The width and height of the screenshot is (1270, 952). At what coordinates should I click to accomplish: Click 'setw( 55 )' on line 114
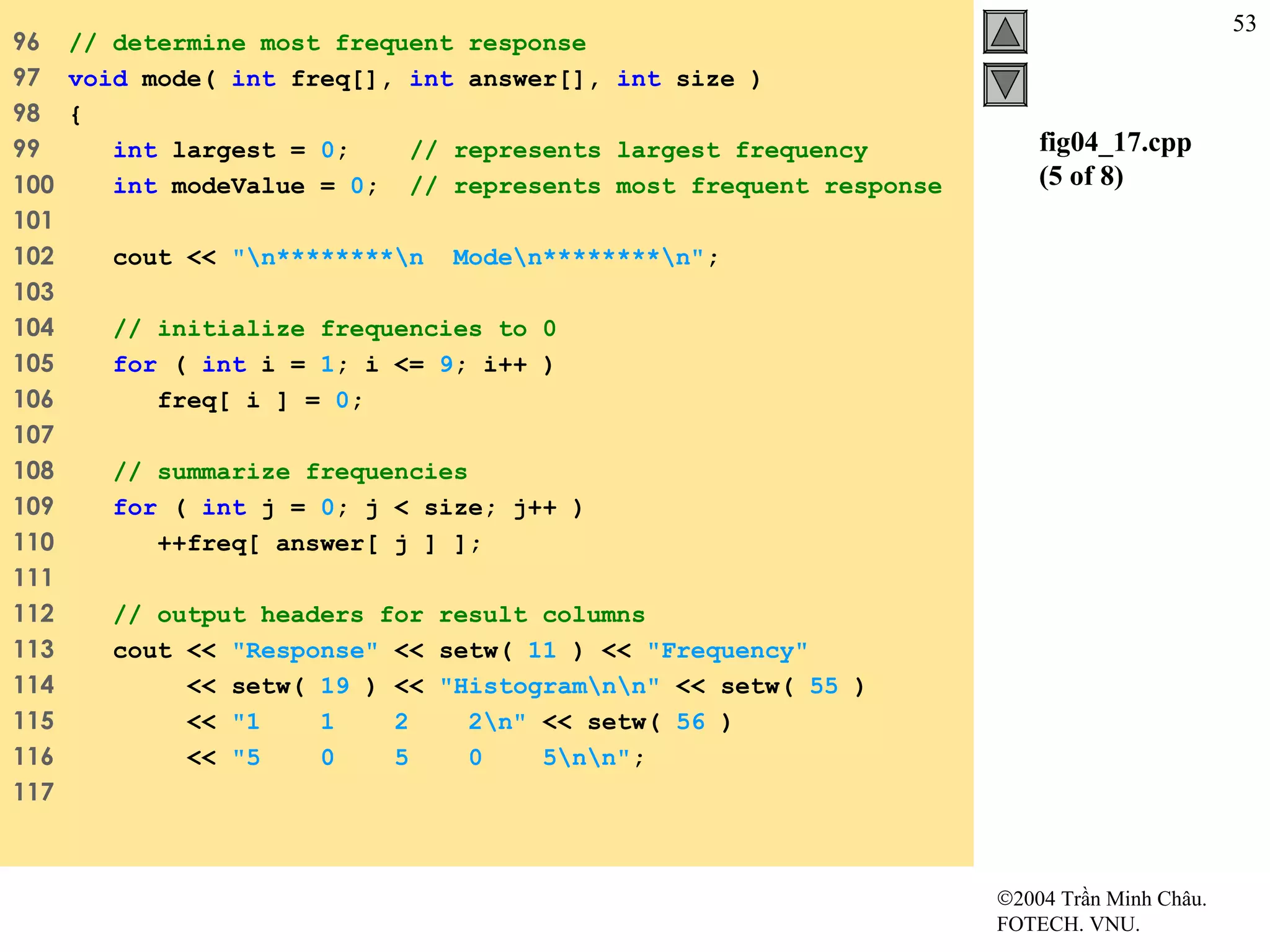pyautogui.click(x=793, y=687)
